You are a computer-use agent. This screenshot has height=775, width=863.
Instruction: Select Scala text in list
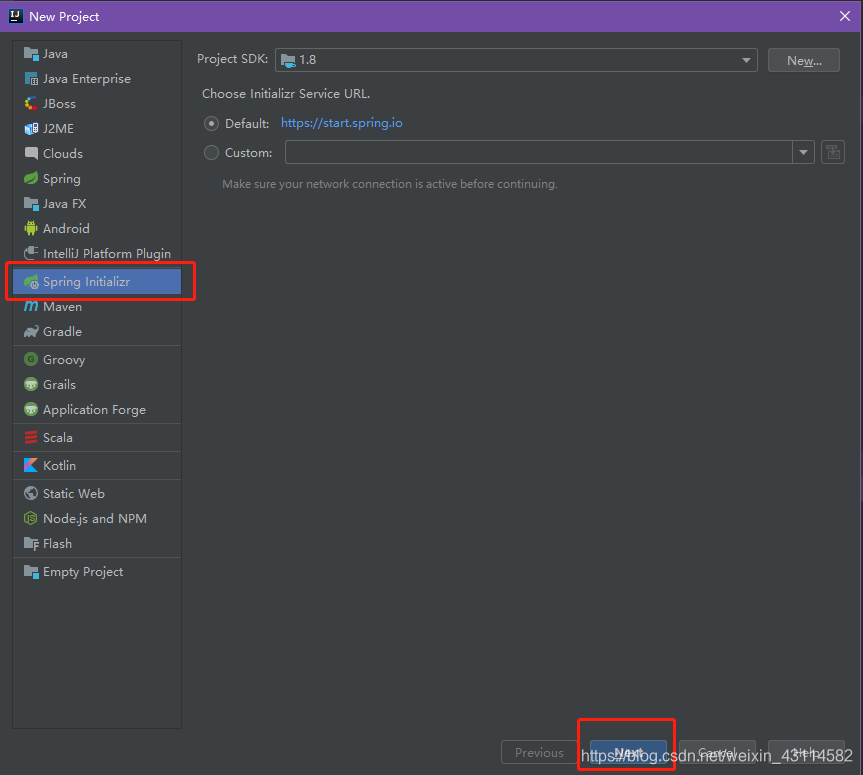58,438
